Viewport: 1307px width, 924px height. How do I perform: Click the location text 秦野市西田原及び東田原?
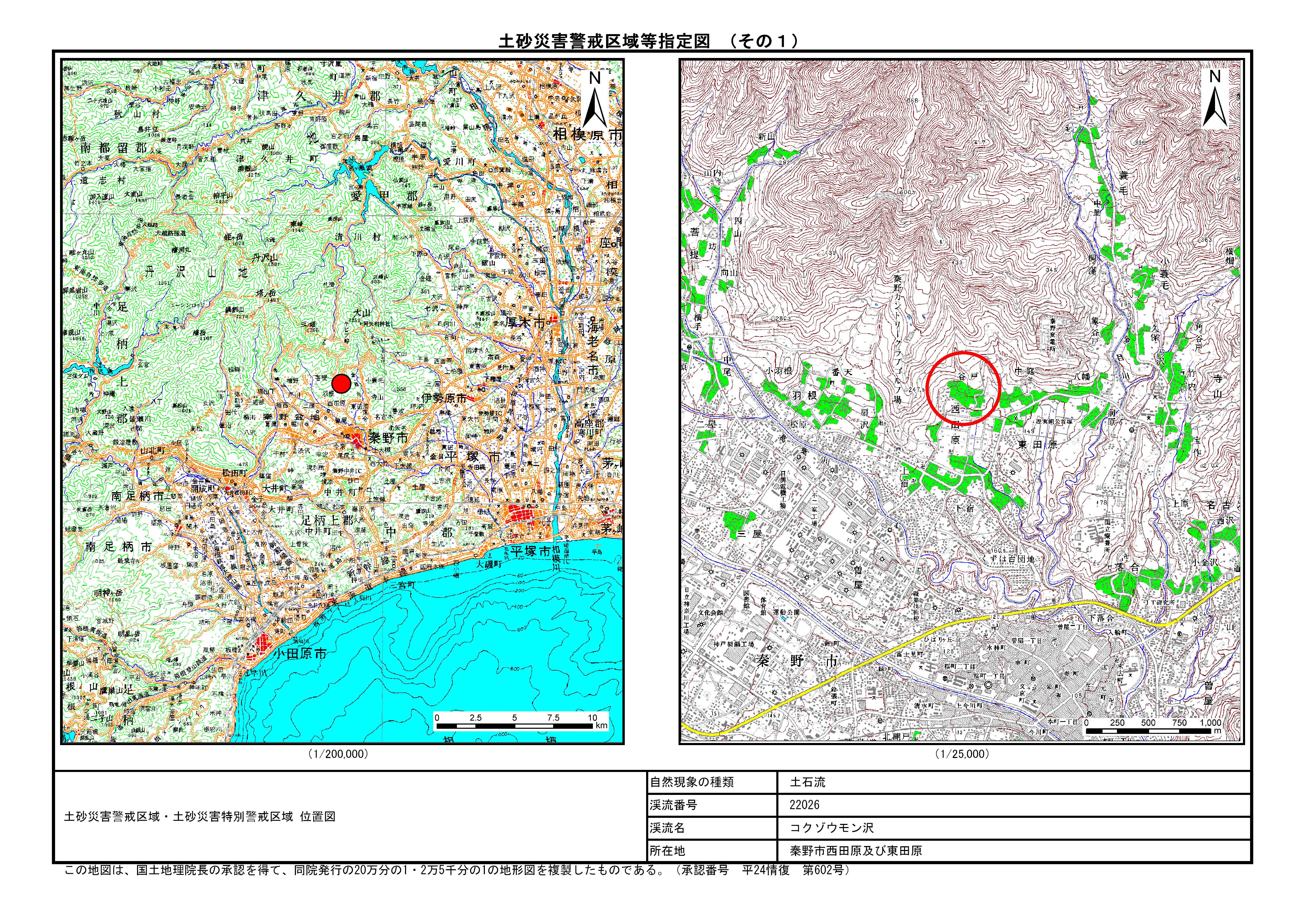point(856,850)
